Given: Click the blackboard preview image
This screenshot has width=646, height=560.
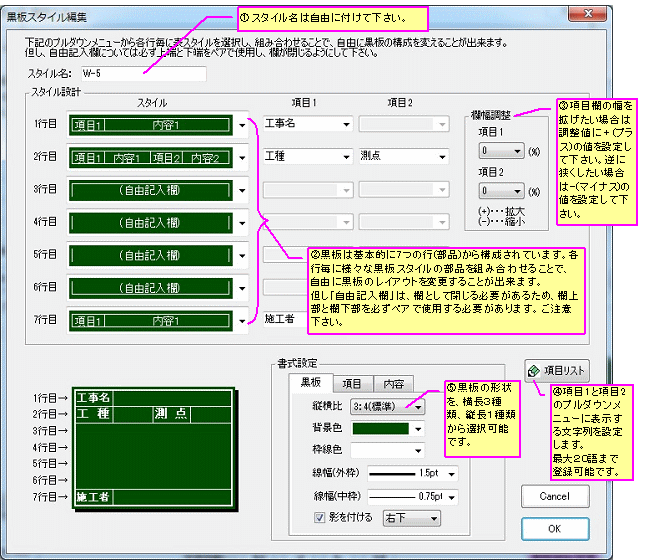Looking at the screenshot, I should coord(154,449).
